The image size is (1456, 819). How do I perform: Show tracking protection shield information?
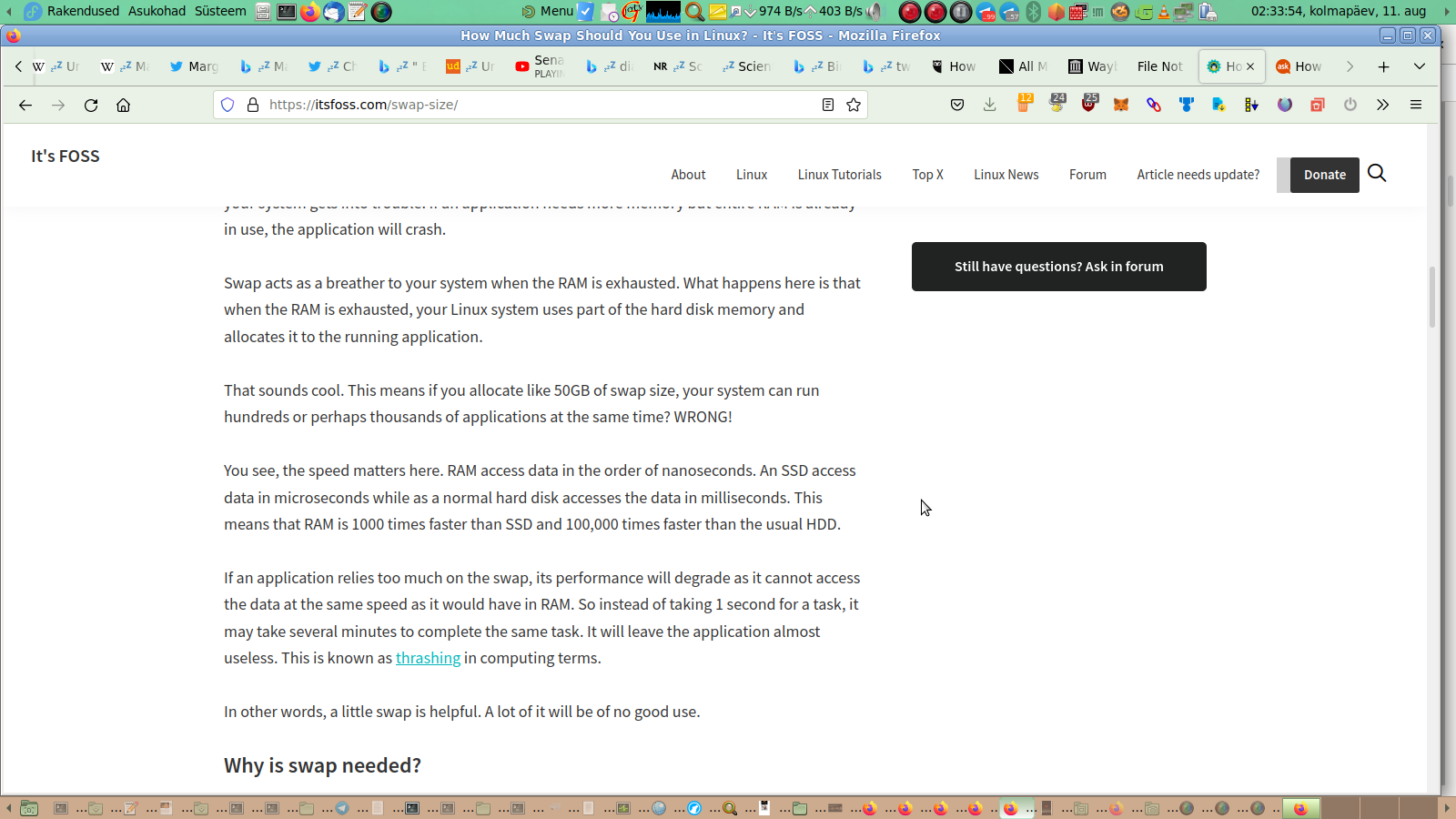(227, 105)
